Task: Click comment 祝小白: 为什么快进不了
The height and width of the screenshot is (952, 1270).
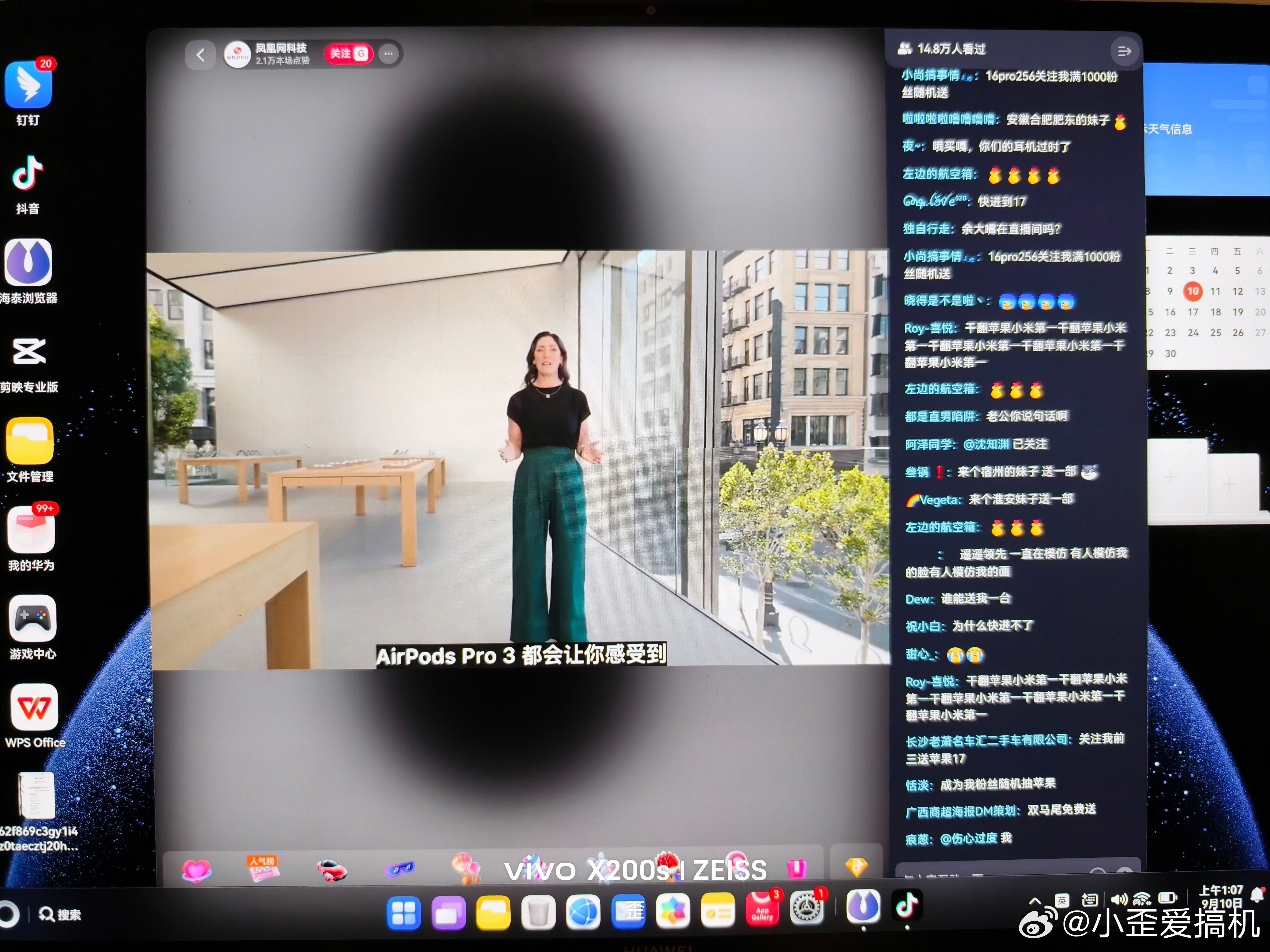Action: point(969,625)
